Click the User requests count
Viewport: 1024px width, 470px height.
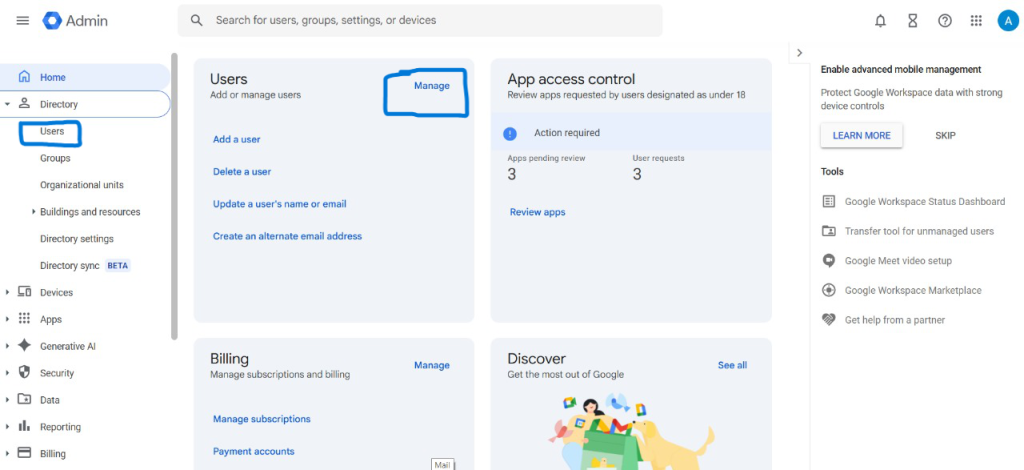(x=637, y=174)
